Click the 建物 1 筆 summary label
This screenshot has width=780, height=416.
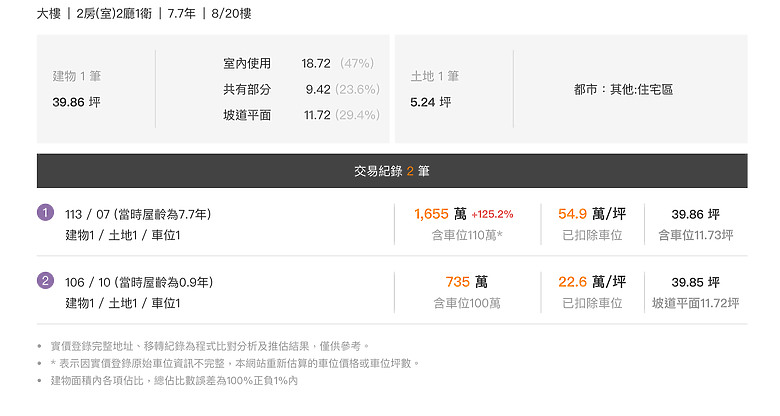(77, 76)
